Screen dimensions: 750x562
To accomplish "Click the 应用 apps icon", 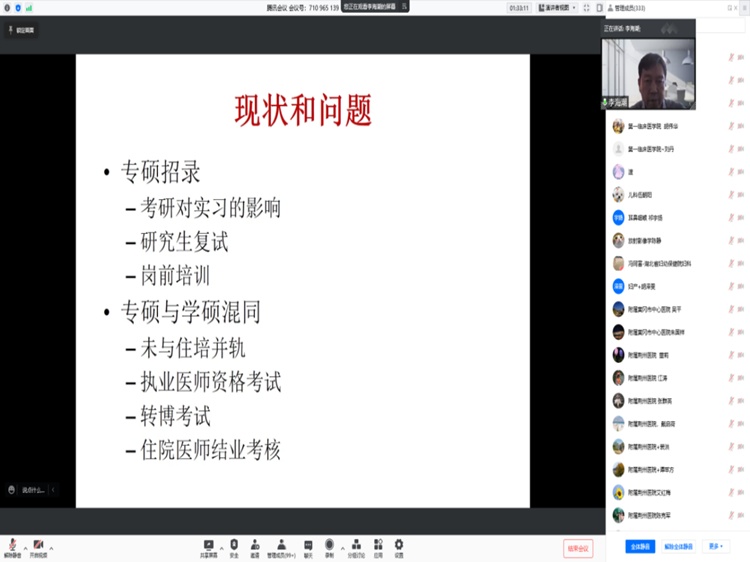I will pyautogui.click(x=378, y=544).
